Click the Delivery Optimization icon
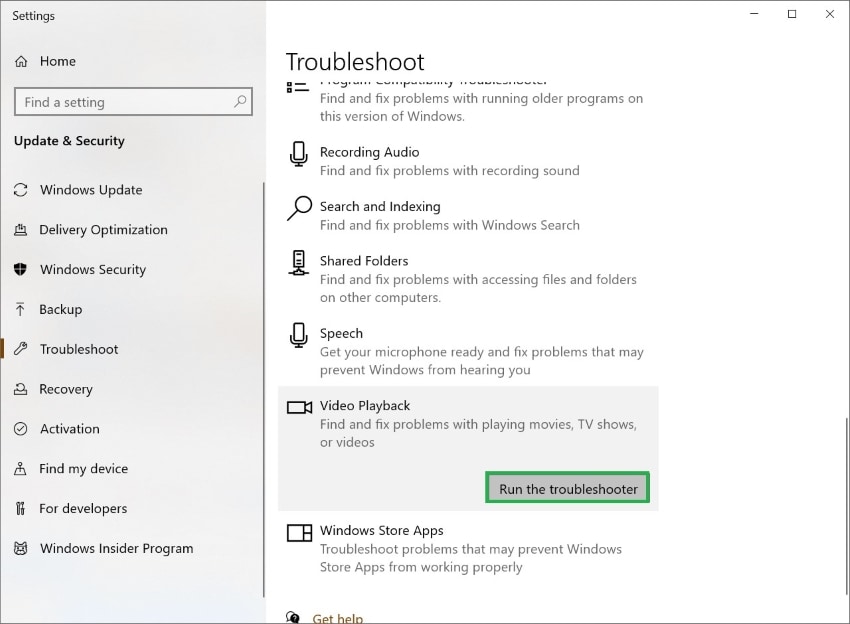The width and height of the screenshot is (850, 624). click(x=21, y=230)
